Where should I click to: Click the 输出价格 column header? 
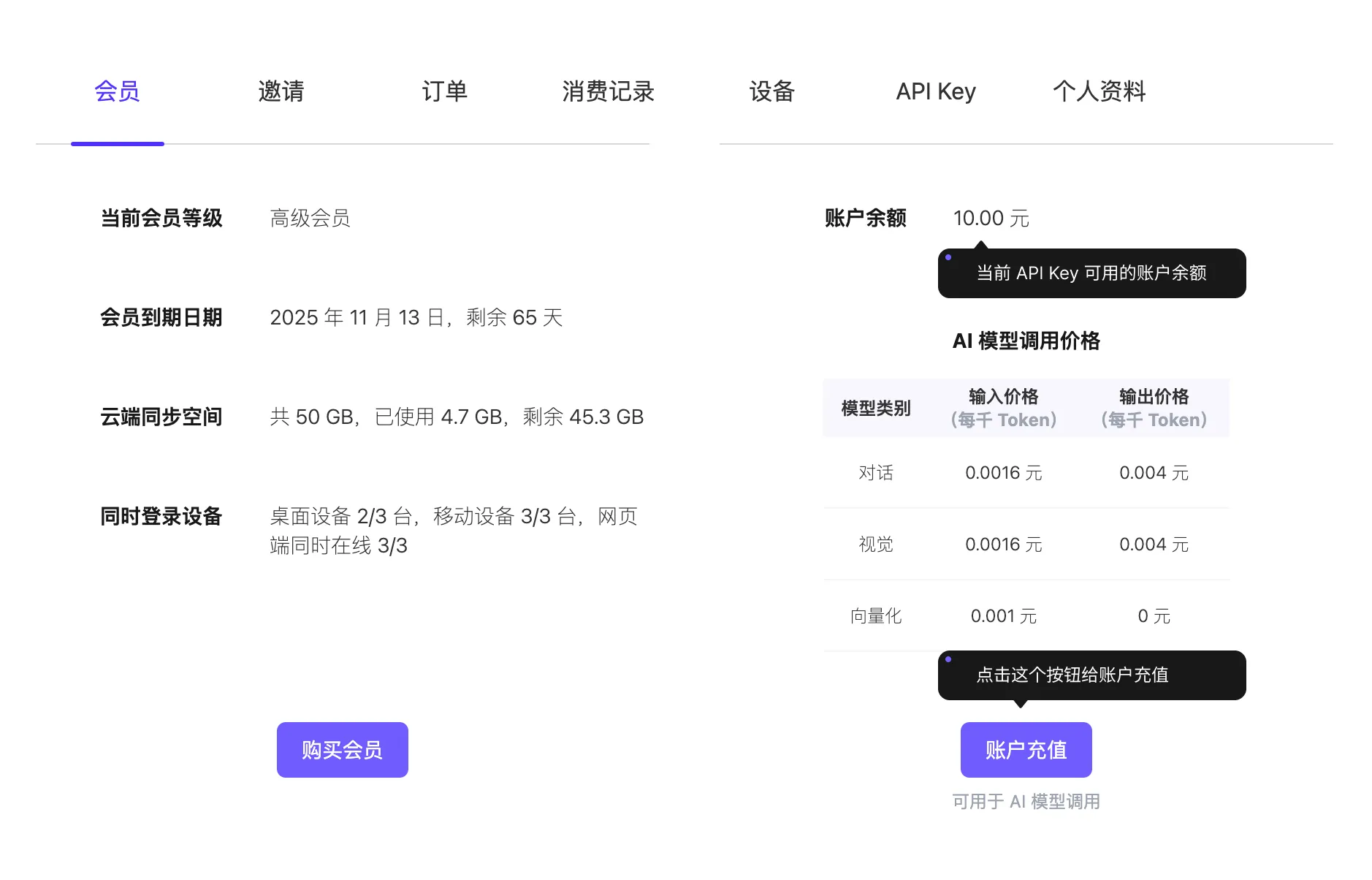tap(1154, 408)
